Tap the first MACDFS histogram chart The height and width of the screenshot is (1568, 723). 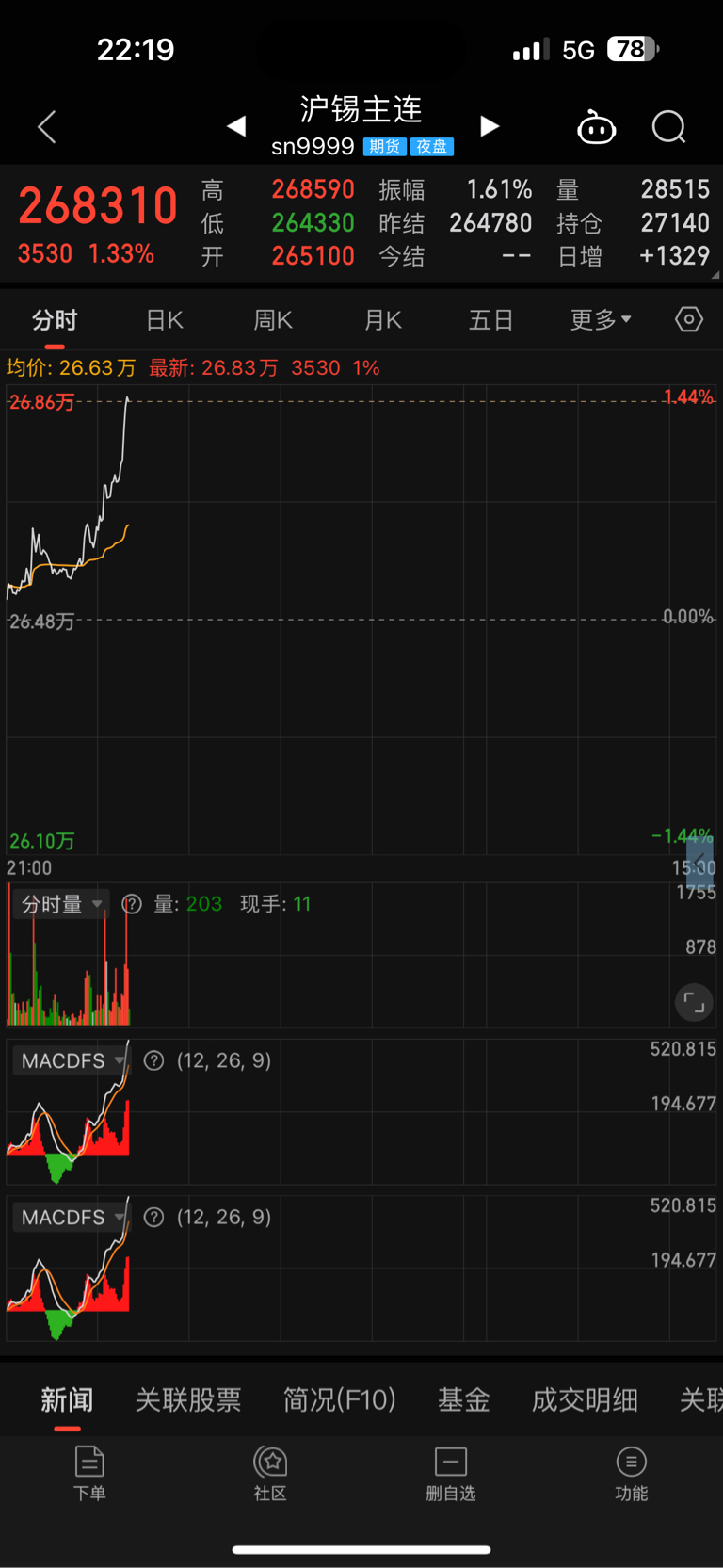[361, 1112]
